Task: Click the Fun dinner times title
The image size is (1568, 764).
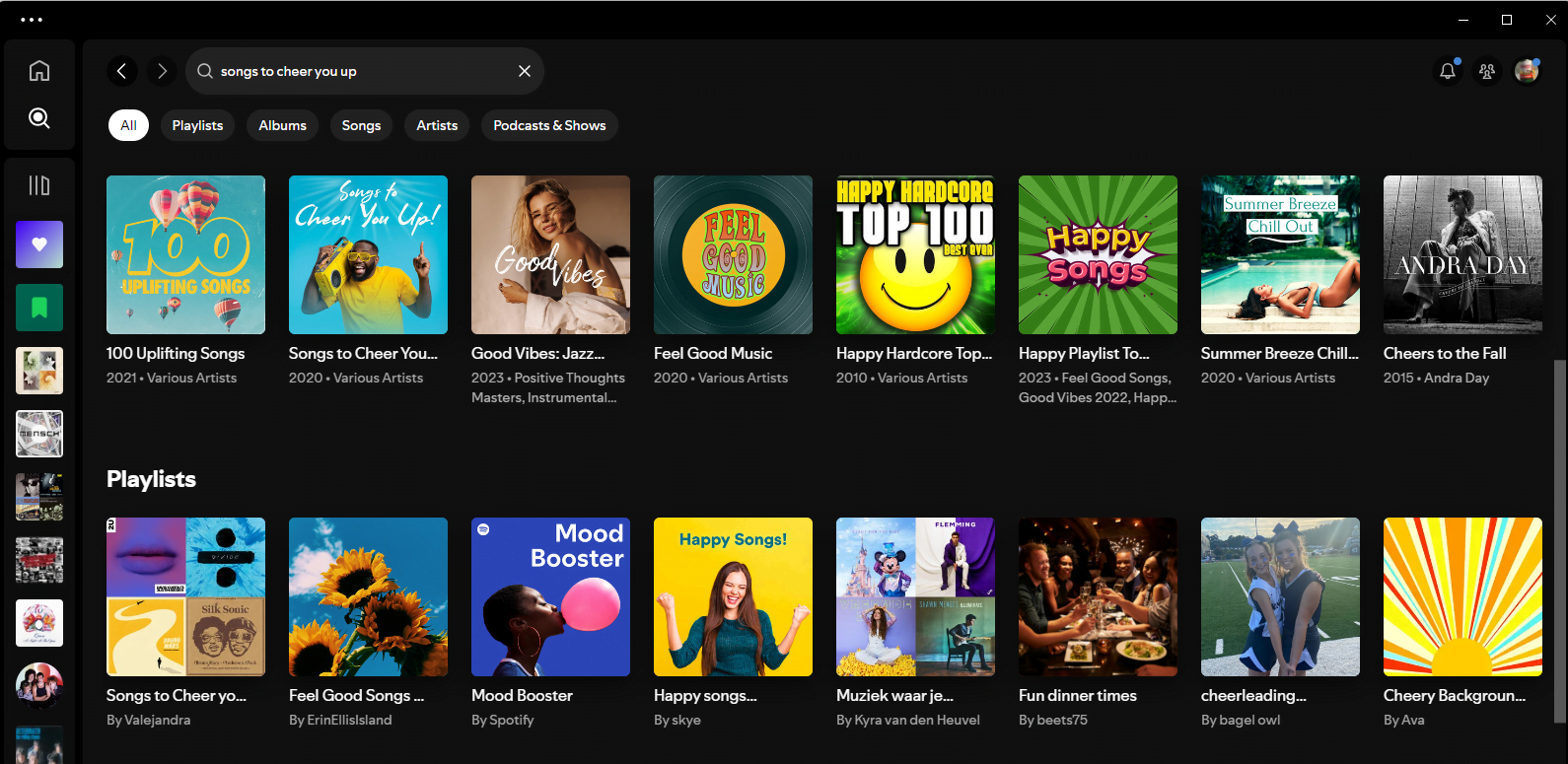Action: click(x=1078, y=695)
